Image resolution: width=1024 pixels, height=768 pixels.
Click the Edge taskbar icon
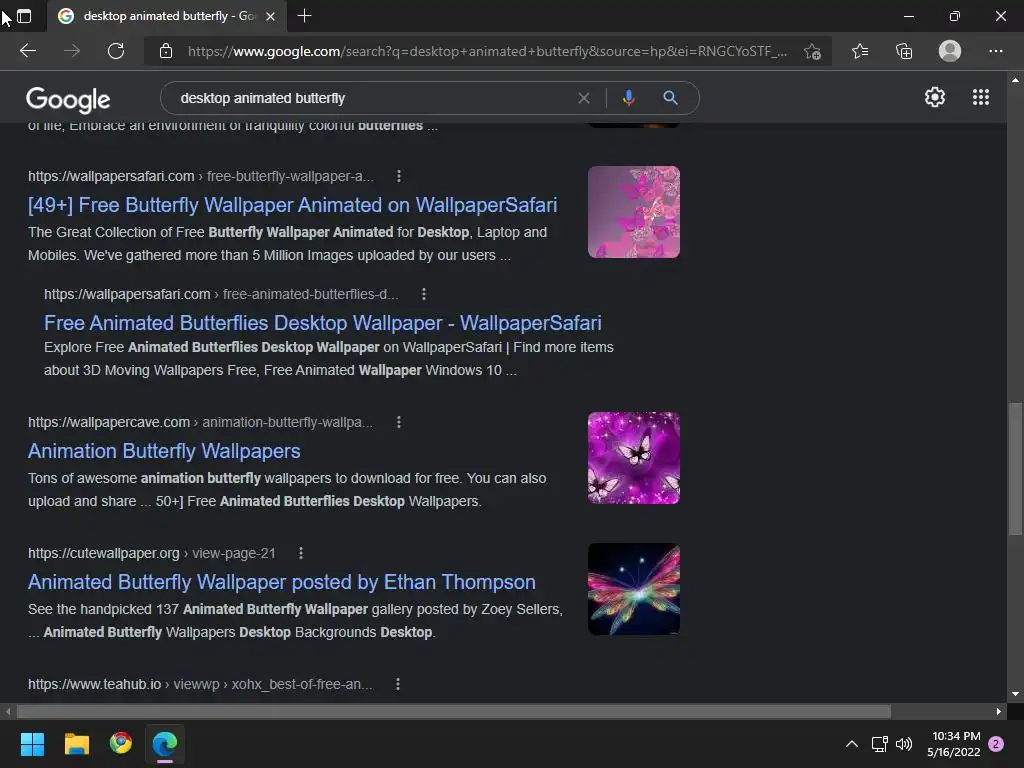165,744
